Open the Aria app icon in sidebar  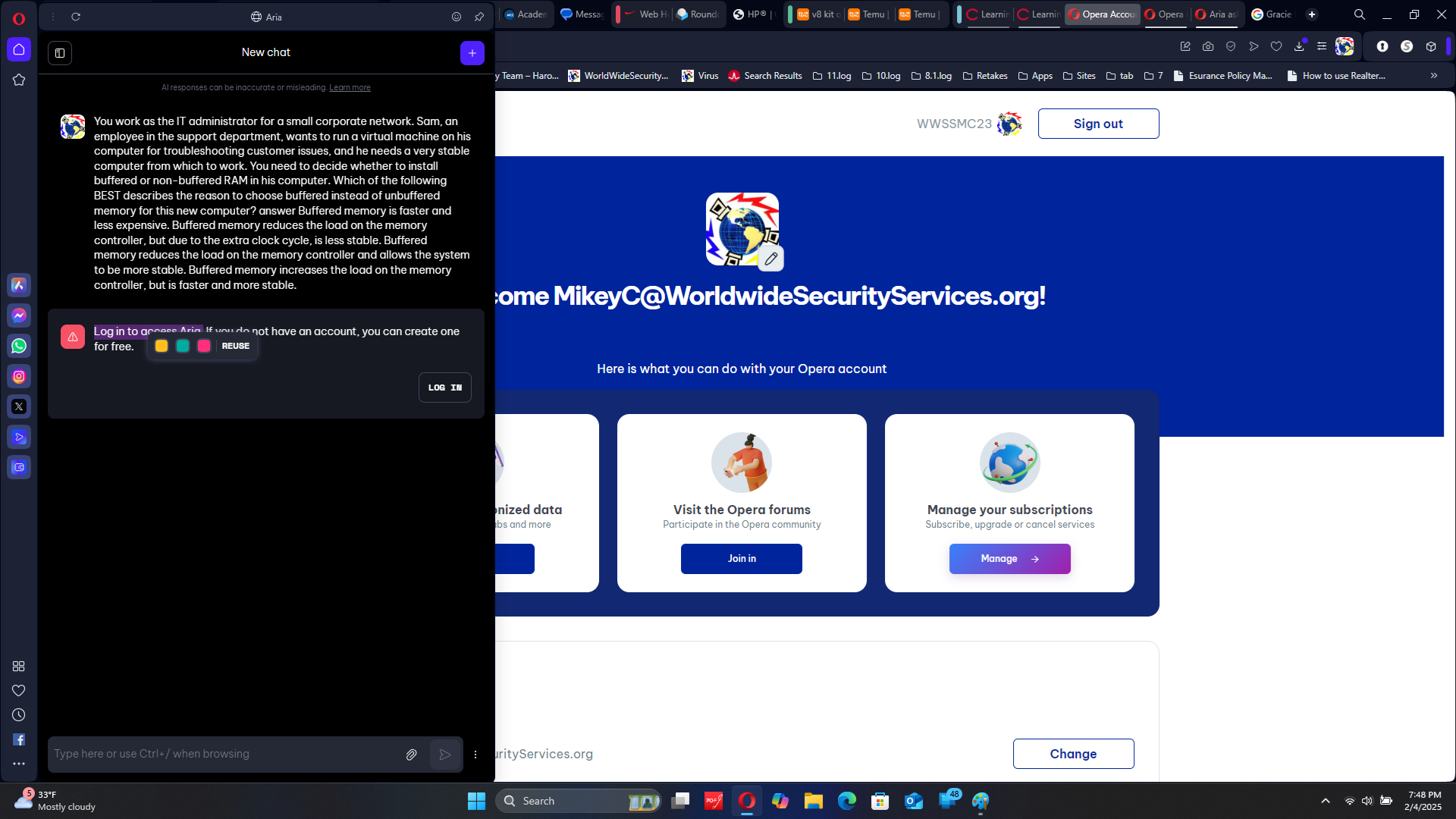click(x=19, y=285)
